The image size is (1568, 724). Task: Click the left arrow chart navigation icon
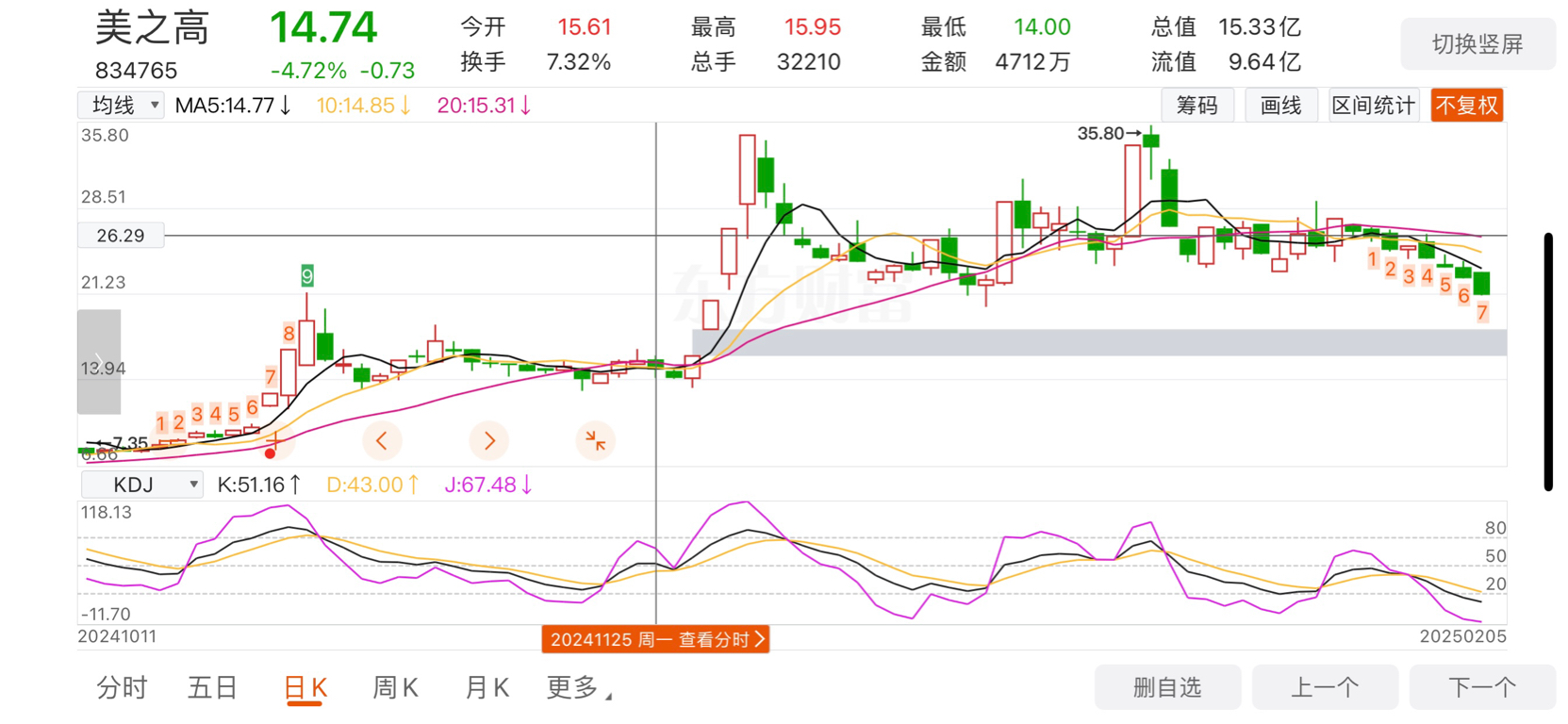[x=382, y=440]
